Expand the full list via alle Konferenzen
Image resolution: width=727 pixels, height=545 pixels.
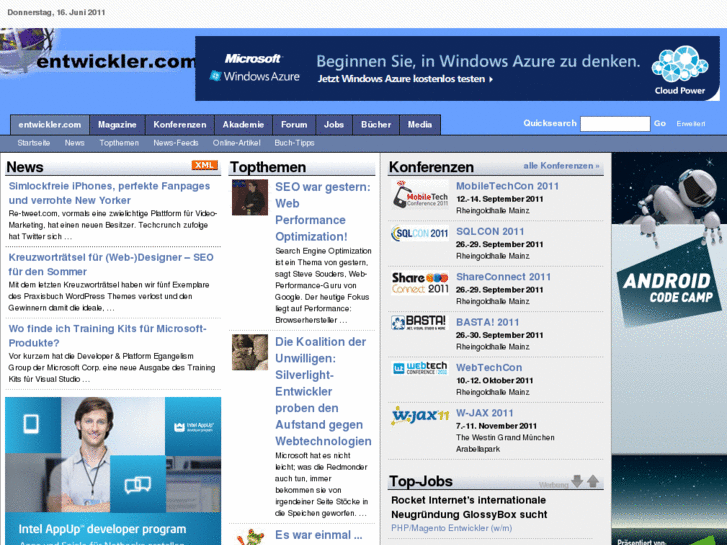(x=561, y=166)
